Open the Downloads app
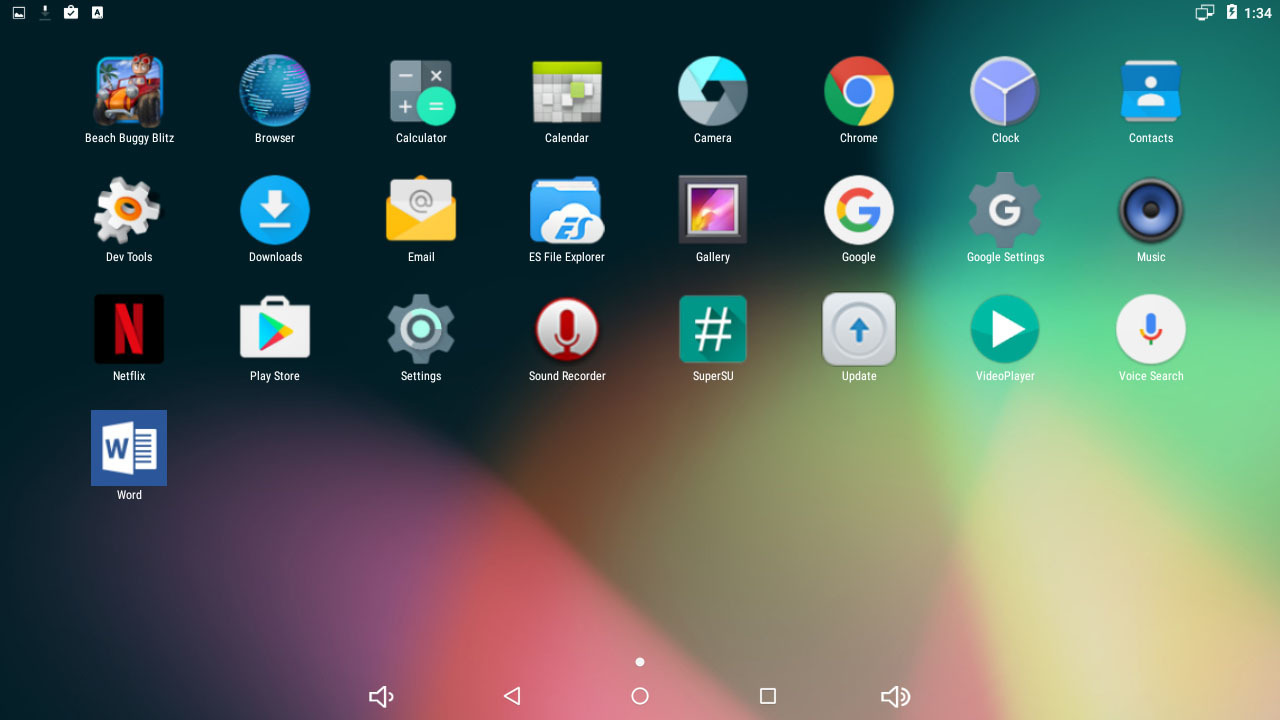Screen dimensions: 1280x720 click(x=275, y=210)
